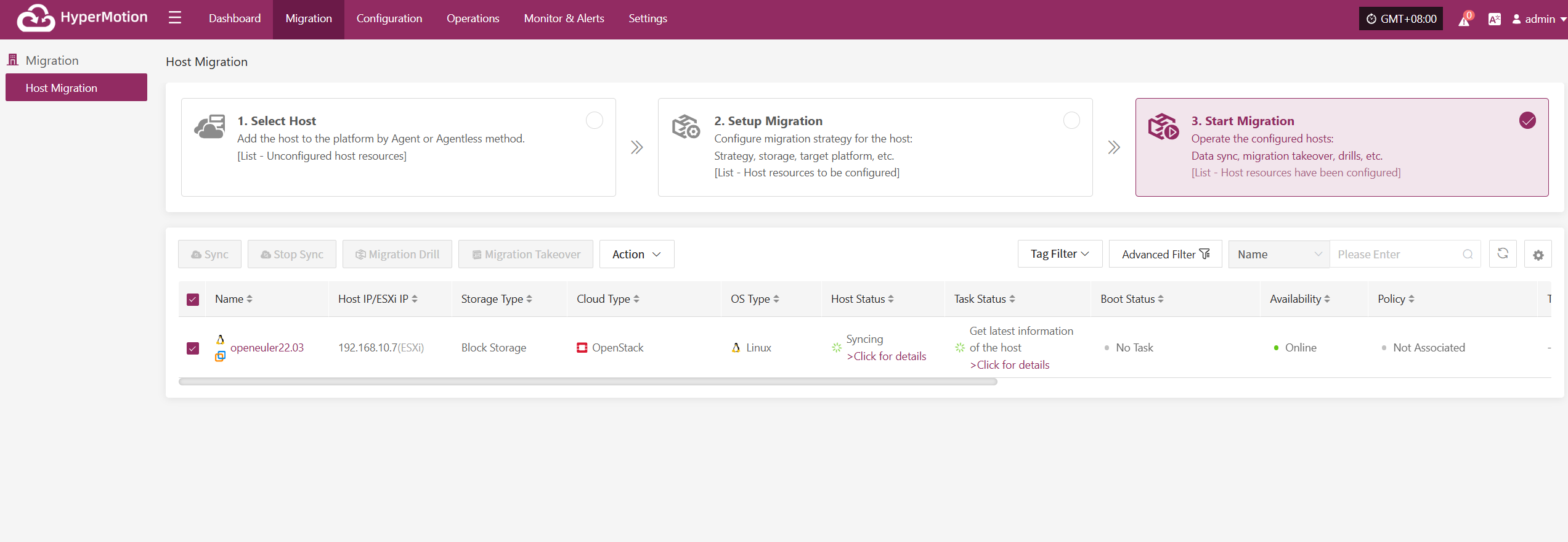Click details link under Syncing status
This screenshot has height=542, width=1568.
886,356
